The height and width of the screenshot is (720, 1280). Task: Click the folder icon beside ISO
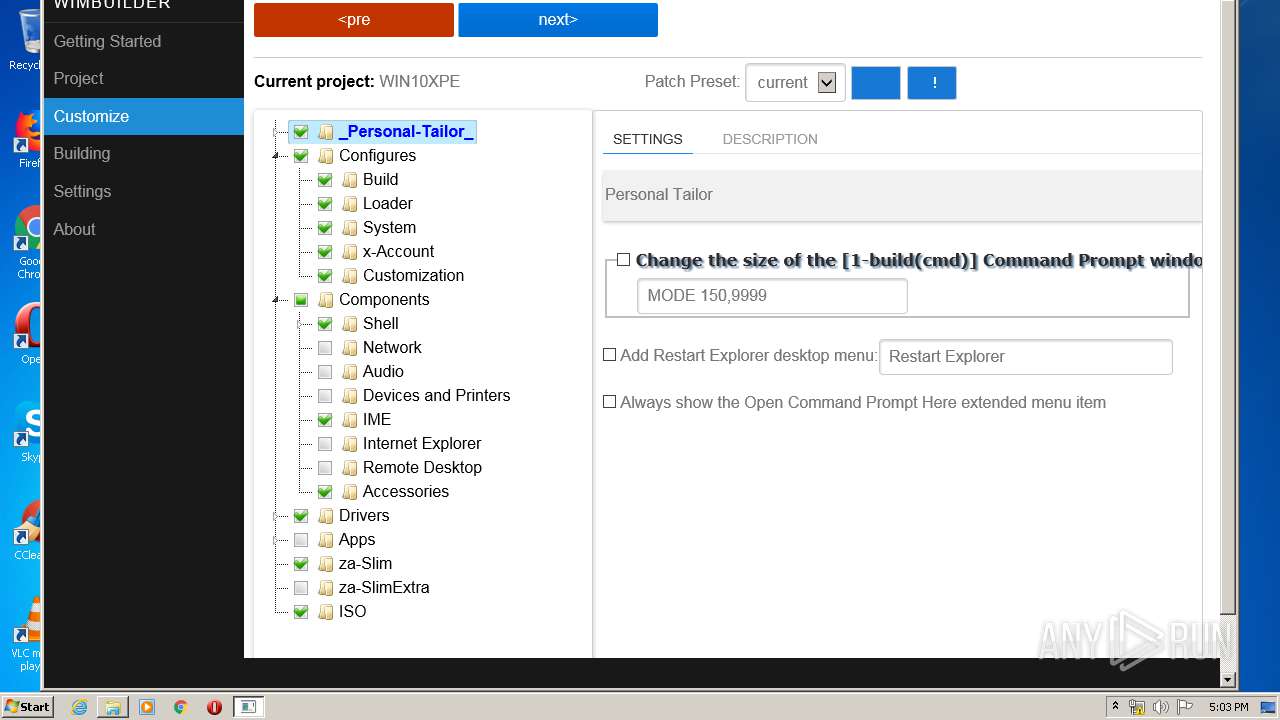[x=325, y=612]
